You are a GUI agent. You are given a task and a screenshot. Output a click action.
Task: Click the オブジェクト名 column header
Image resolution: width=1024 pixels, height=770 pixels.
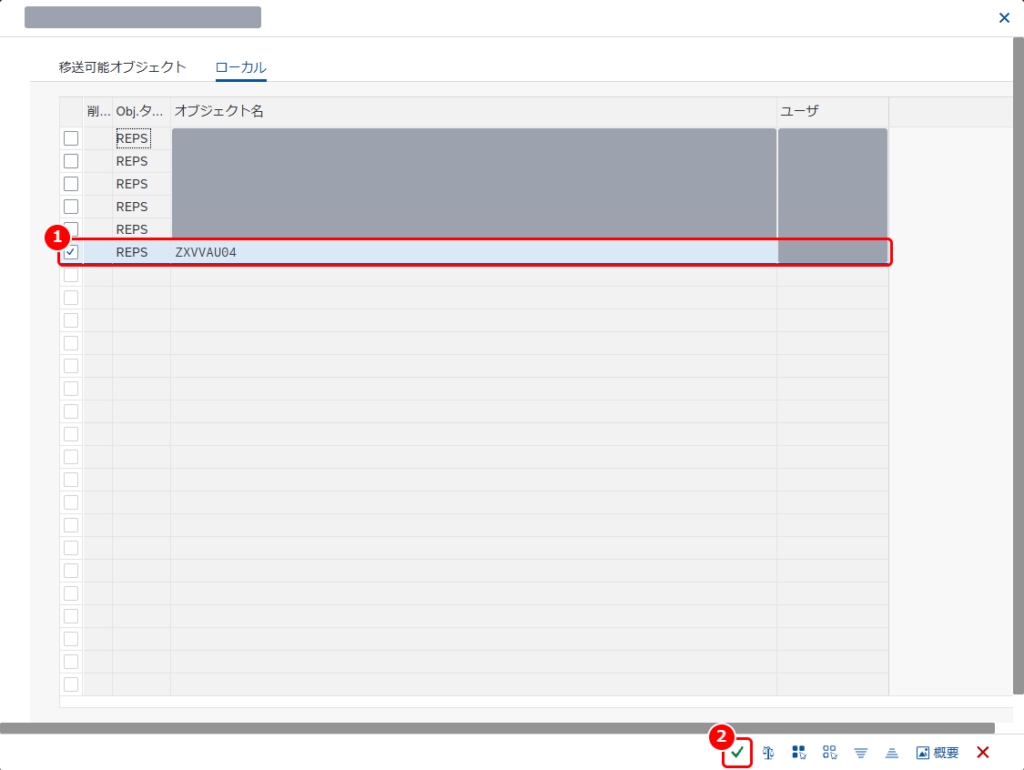pos(473,111)
